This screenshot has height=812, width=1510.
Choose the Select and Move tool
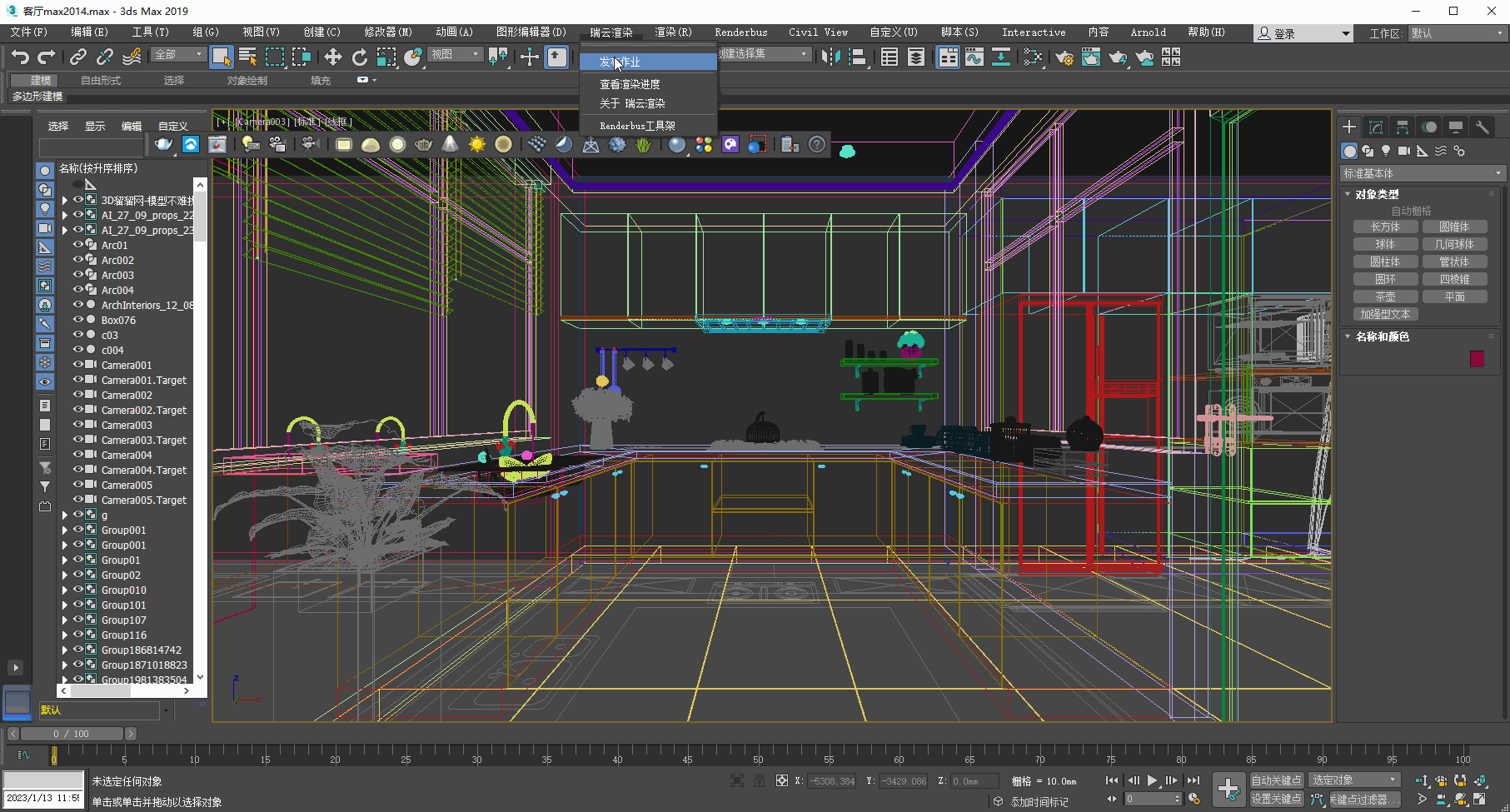click(x=332, y=57)
